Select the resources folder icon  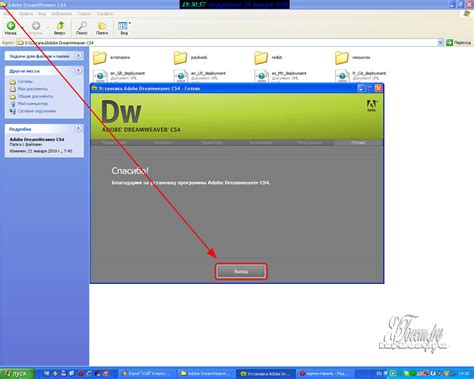tap(342, 58)
